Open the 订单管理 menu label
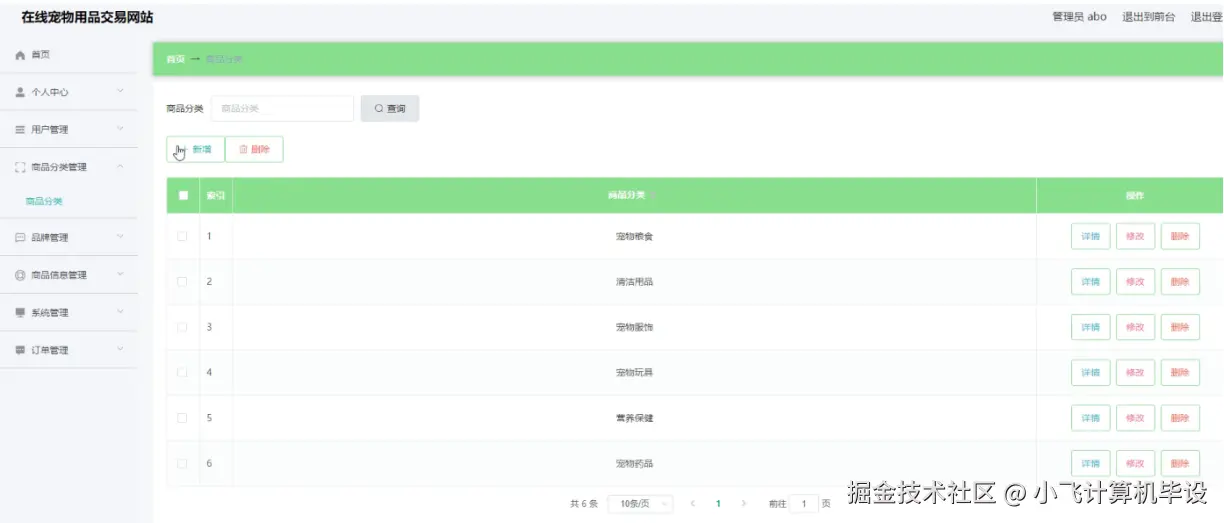 coord(50,350)
